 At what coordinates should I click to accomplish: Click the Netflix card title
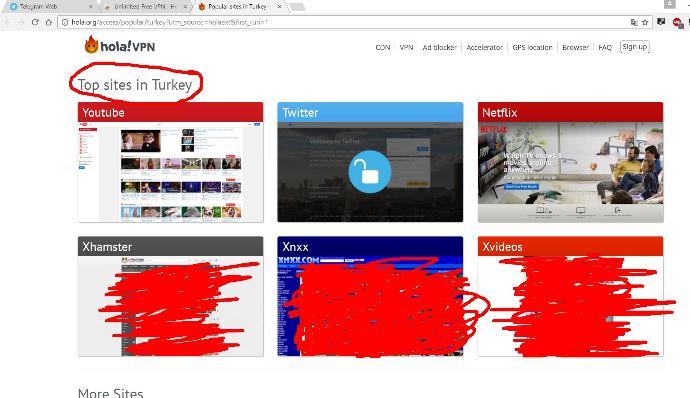[499, 113]
